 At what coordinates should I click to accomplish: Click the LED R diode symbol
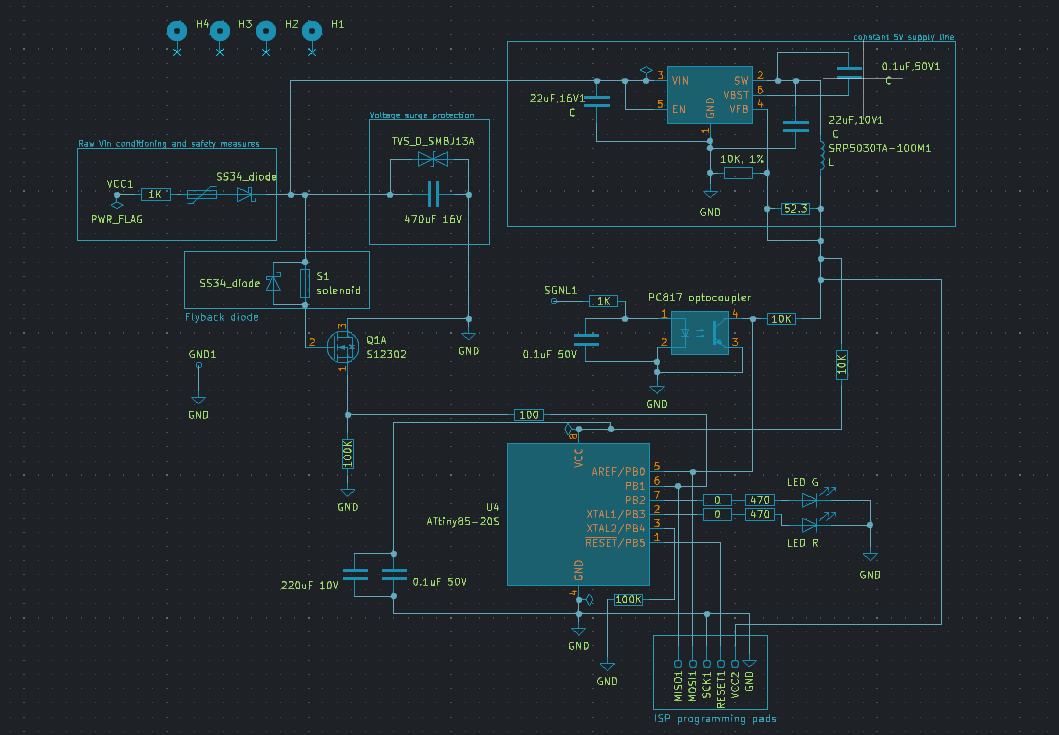point(810,525)
